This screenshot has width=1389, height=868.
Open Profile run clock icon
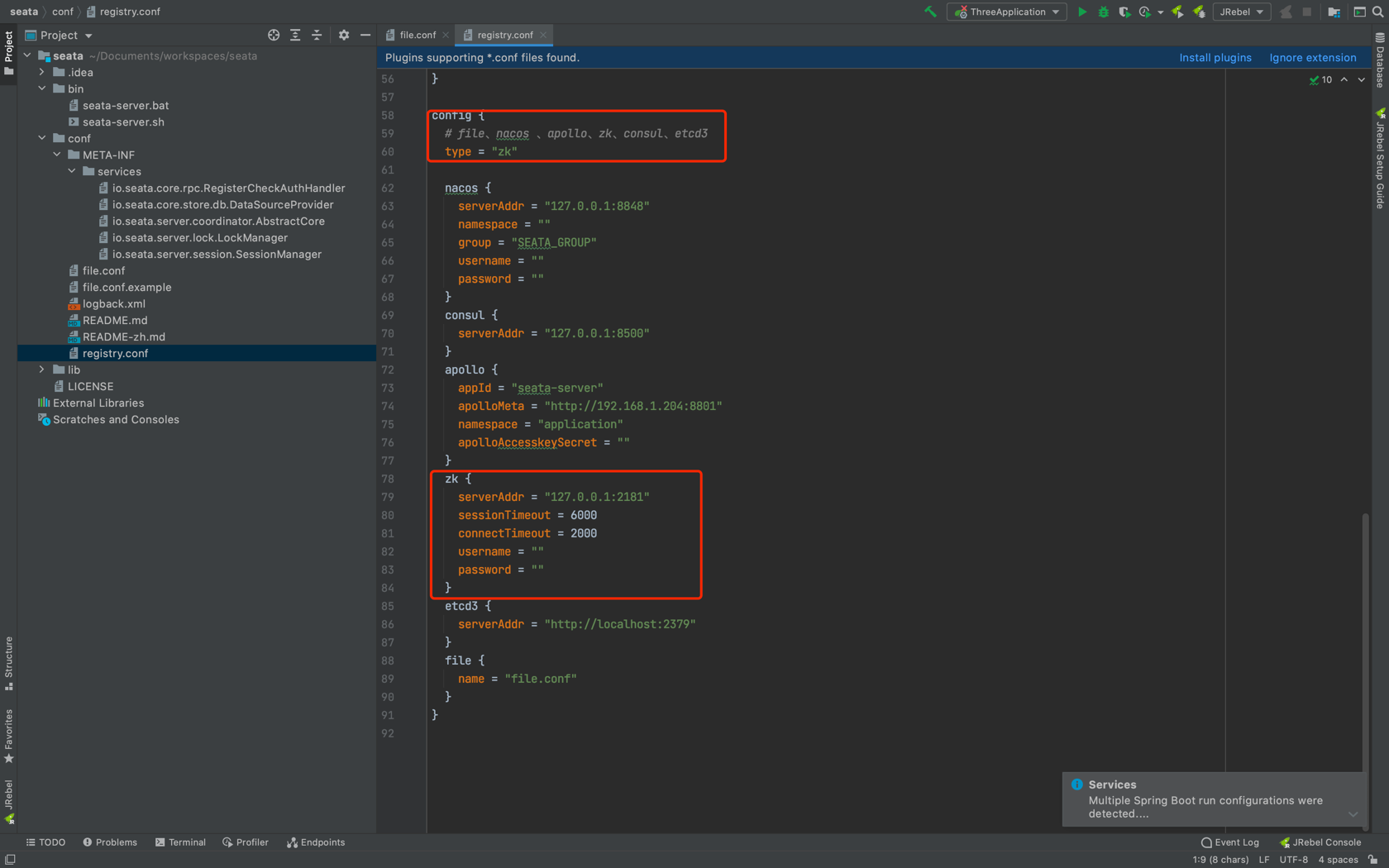pos(1144,12)
